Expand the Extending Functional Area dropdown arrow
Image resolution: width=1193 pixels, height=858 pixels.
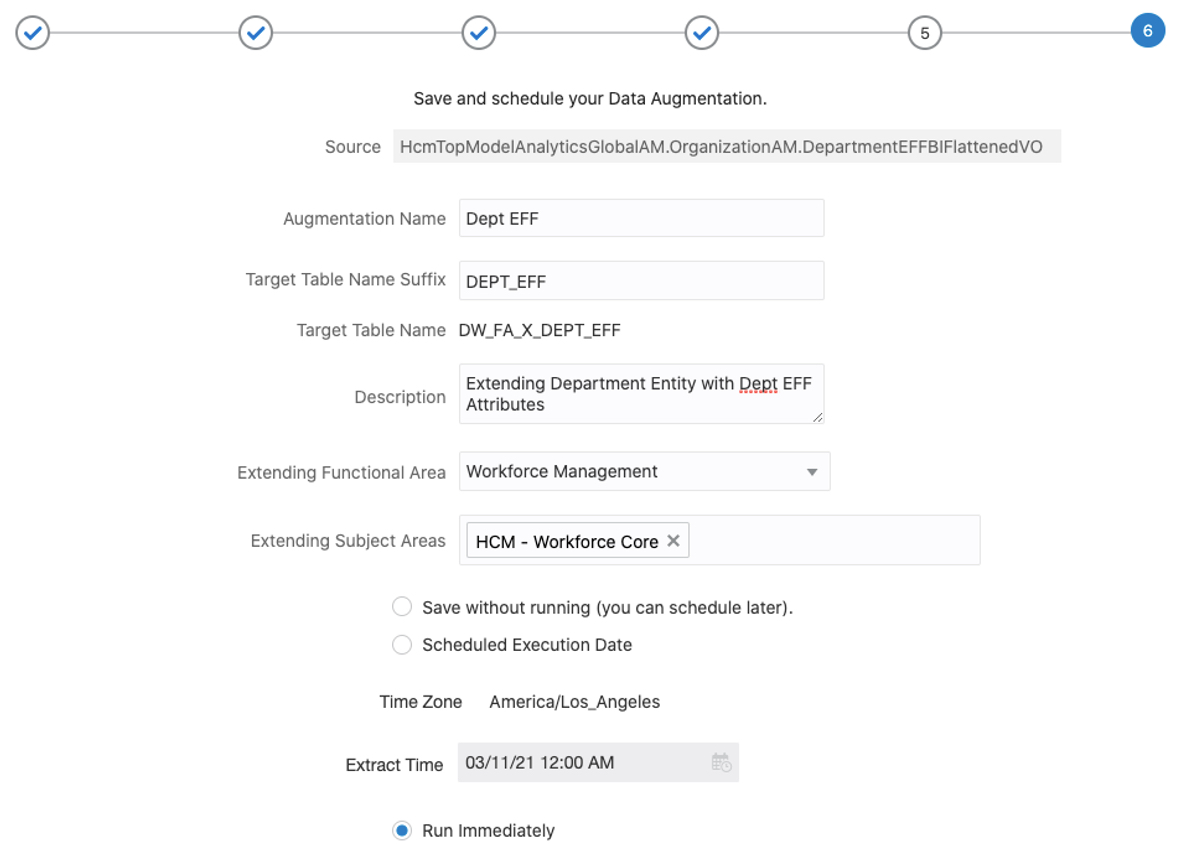tap(812, 472)
